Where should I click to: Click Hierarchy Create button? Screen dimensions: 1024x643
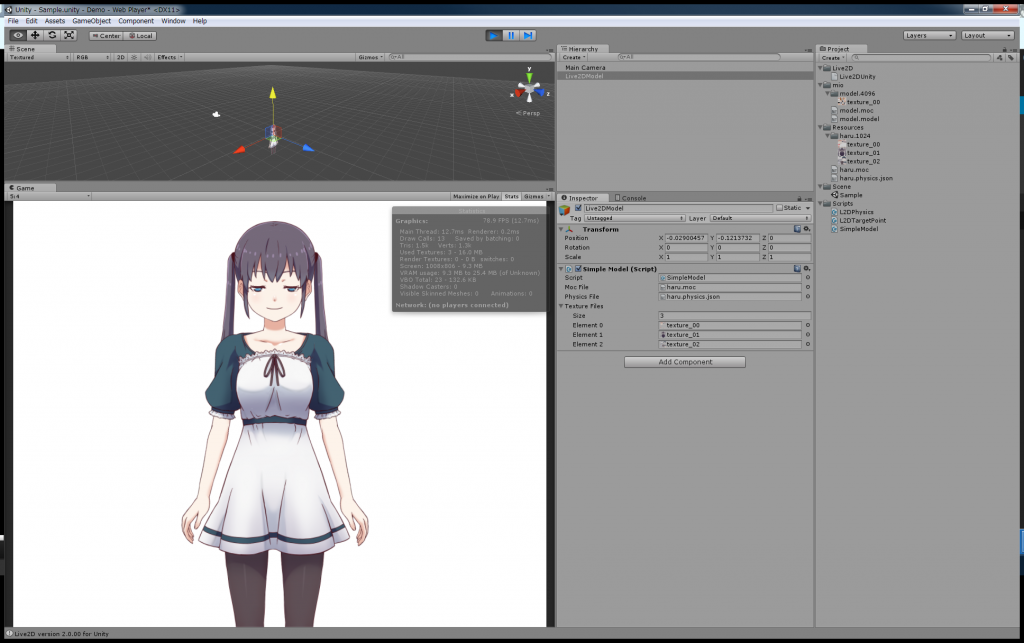click(574, 57)
